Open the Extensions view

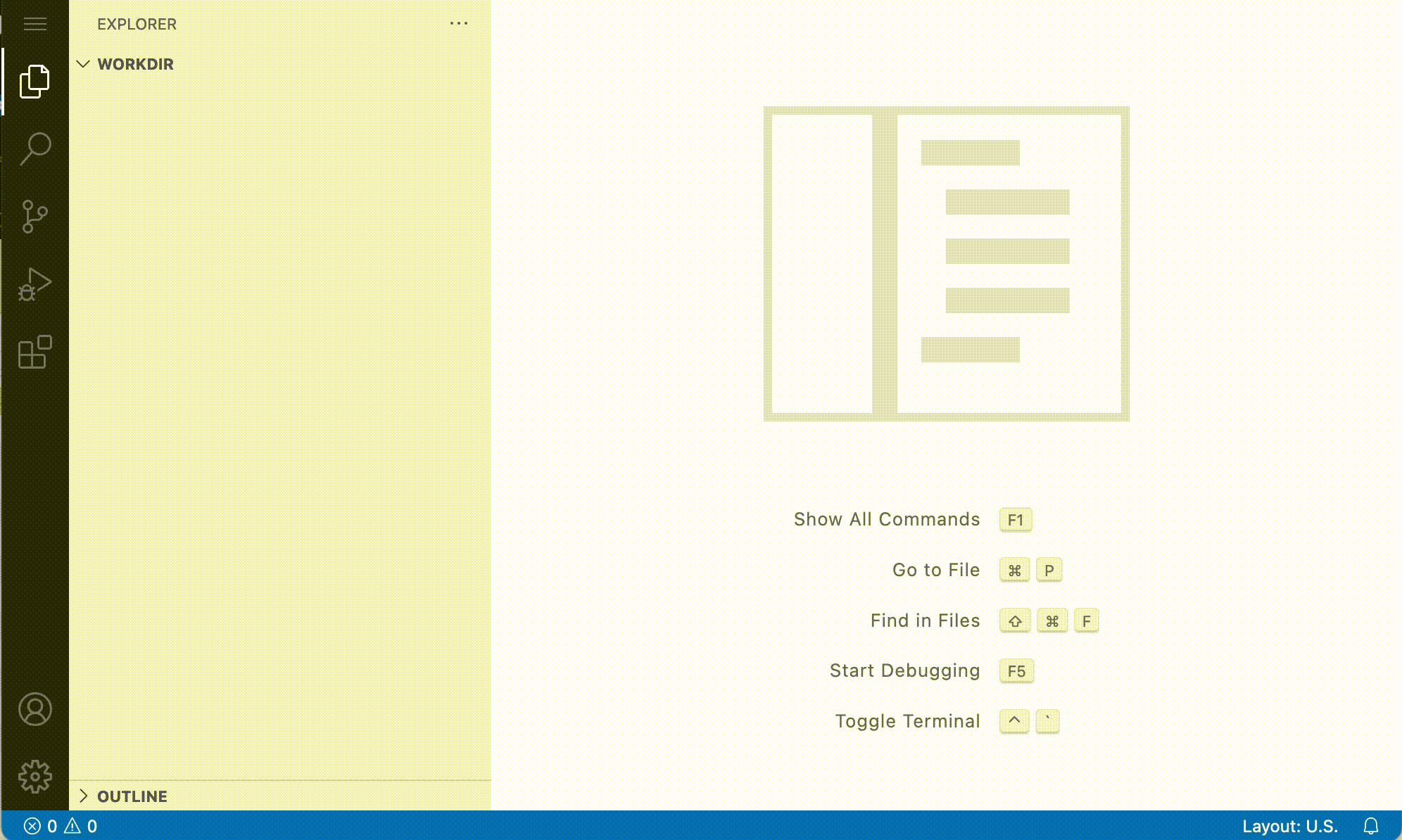(34, 352)
